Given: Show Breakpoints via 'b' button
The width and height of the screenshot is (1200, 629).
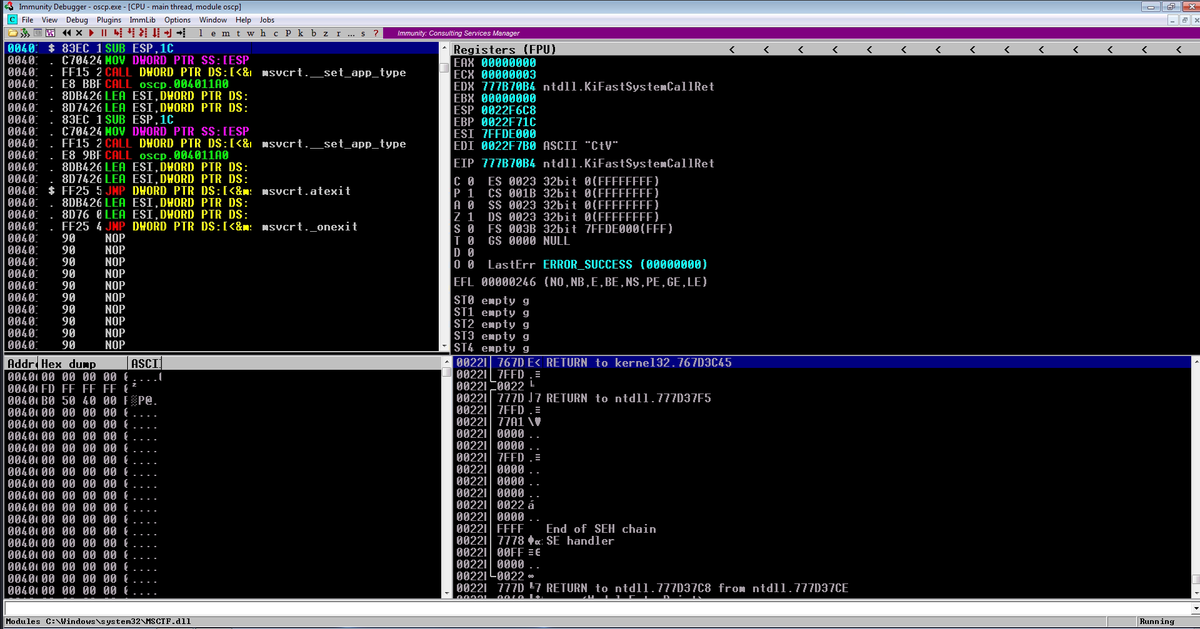Looking at the screenshot, I should point(313,33).
